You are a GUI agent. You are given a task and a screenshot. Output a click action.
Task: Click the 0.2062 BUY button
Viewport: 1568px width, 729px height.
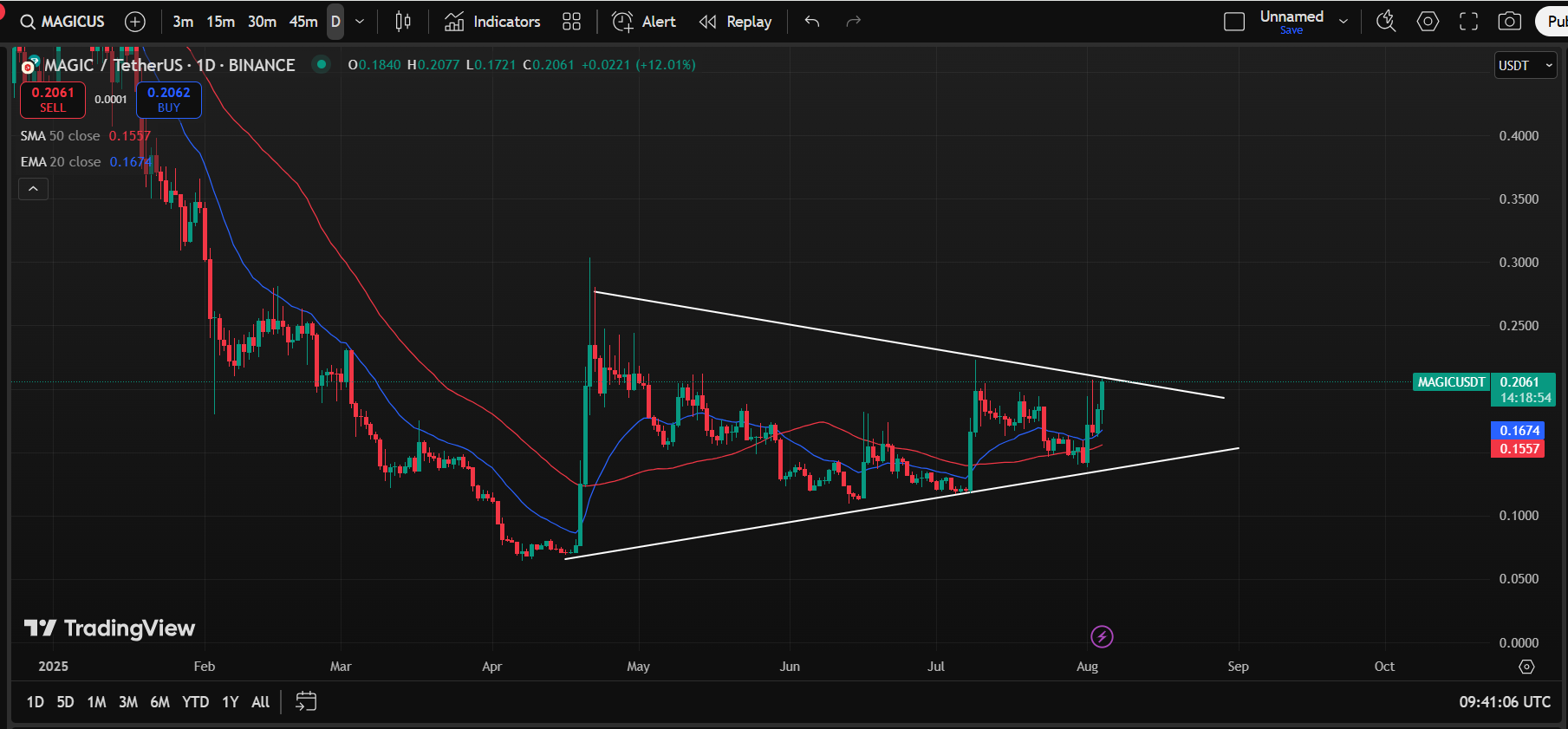point(169,100)
